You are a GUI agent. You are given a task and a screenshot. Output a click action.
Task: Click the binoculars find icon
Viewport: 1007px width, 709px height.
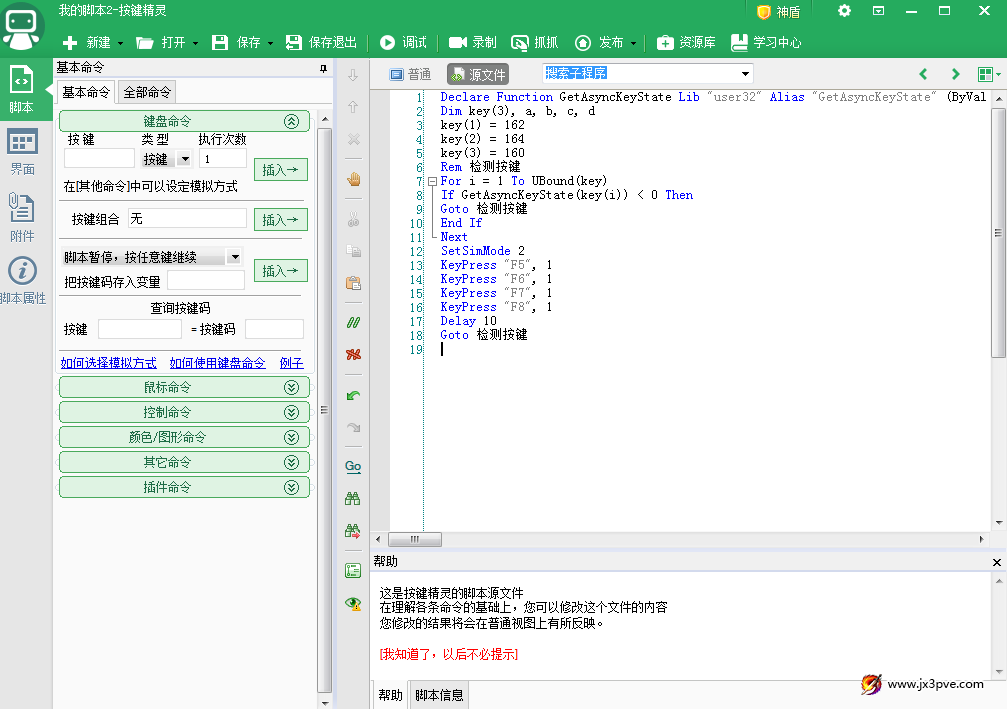pos(353,498)
